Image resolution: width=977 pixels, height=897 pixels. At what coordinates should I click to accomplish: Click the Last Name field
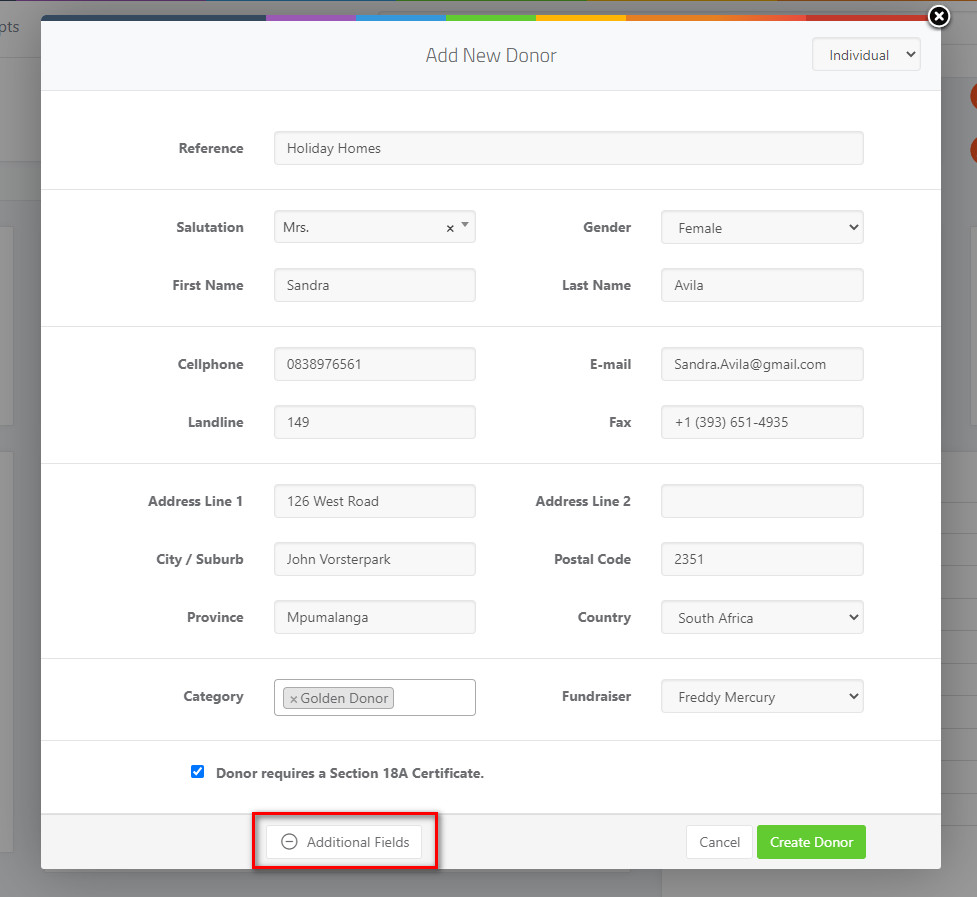coord(762,285)
